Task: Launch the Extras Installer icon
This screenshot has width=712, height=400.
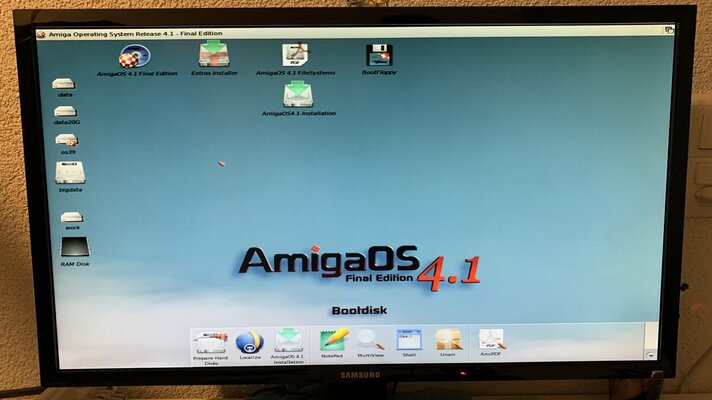Action: tap(214, 54)
